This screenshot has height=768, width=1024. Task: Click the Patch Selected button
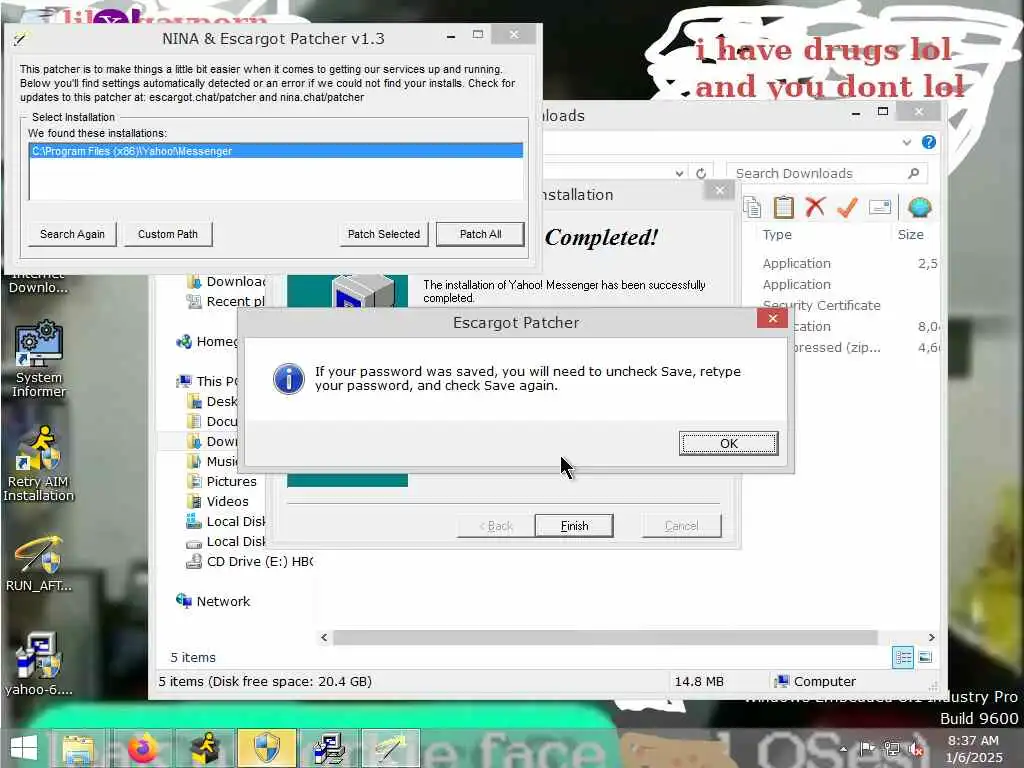coord(383,234)
